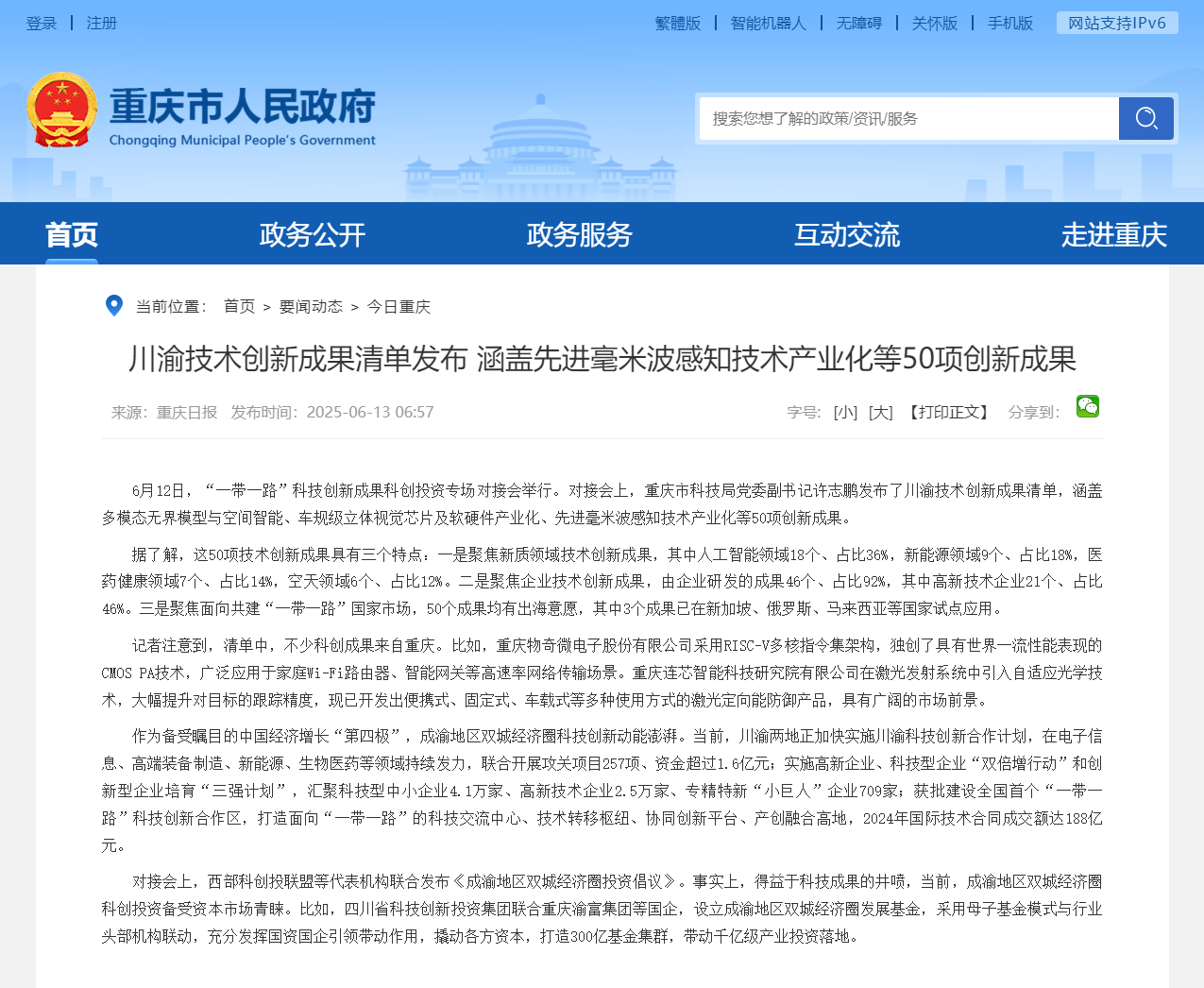Open the 智能机器人 smart robot assistant
Screen dimensions: 1204x988
[x=769, y=23]
